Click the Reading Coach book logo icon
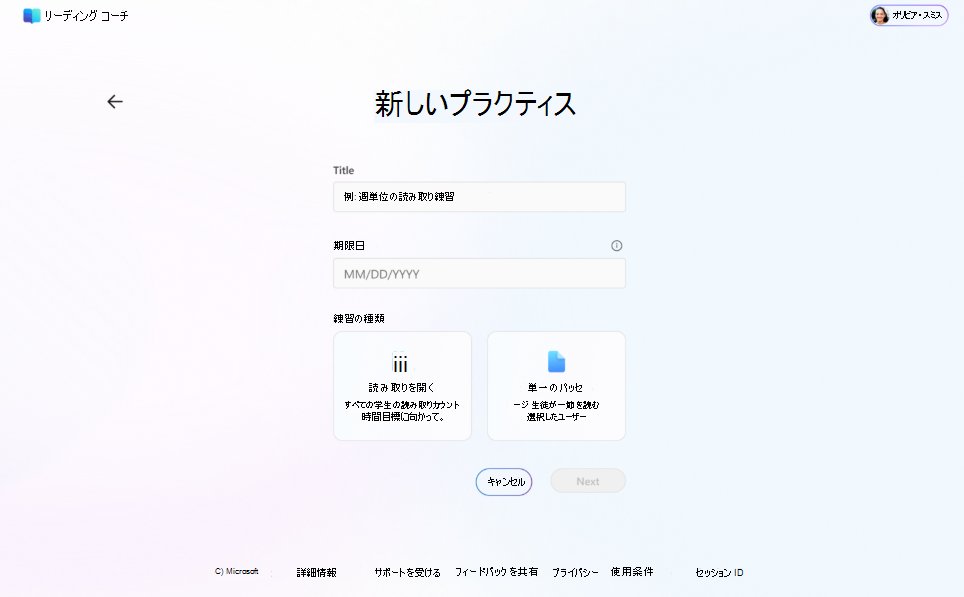 [x=31, y=16]
